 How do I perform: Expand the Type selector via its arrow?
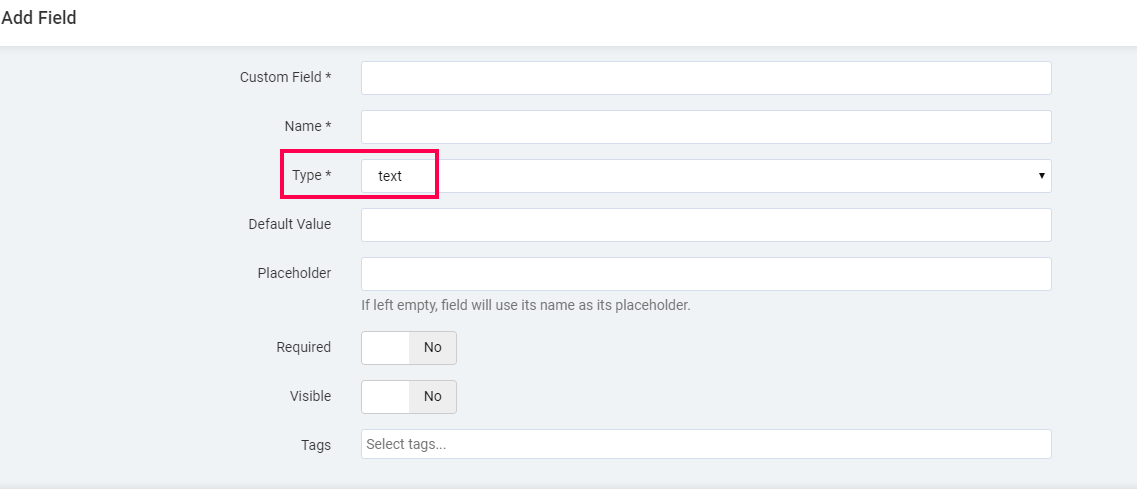tap(1041, 175)
